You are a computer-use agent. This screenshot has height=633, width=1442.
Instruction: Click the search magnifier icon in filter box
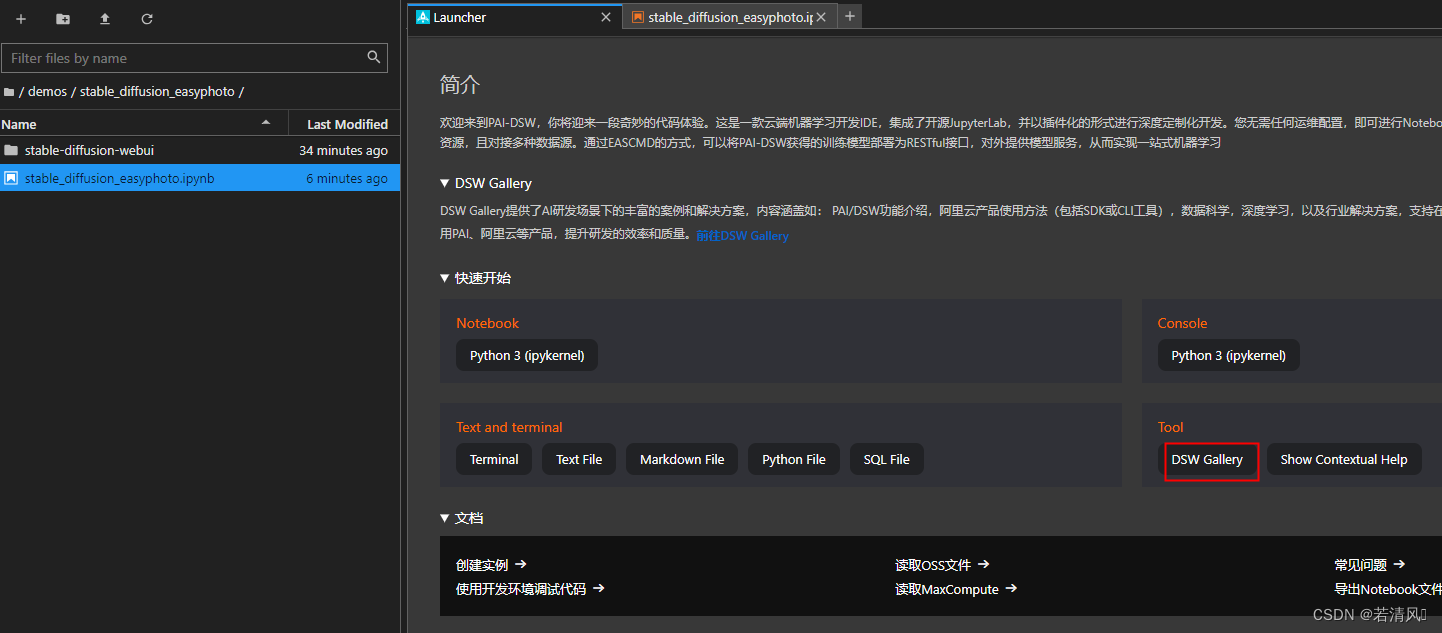pyautogui.click(x=374, y=57)
